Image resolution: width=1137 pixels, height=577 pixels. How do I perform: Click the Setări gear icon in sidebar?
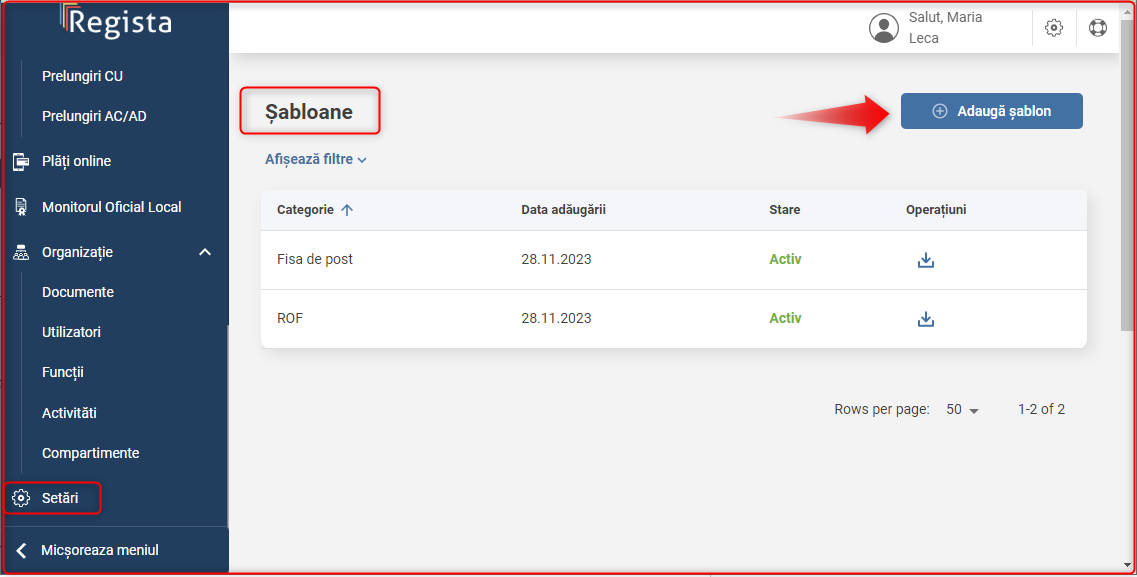pos(21,498)
